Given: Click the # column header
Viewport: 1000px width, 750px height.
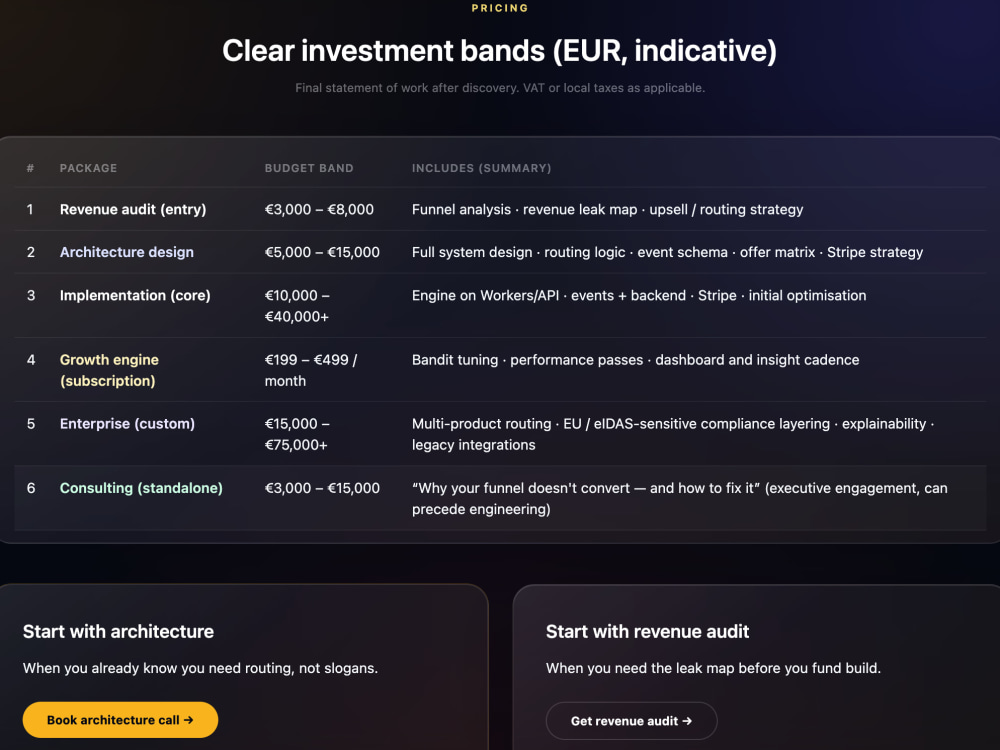Looking at the screenshot, I should [x=30, y=168].
